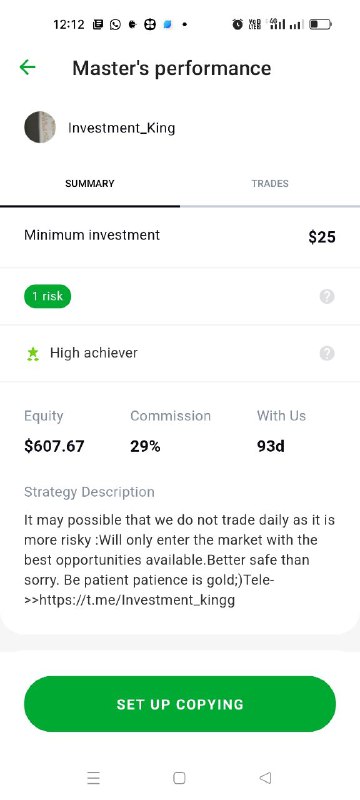Tap the battery icon in status bar

click(321, 24)
